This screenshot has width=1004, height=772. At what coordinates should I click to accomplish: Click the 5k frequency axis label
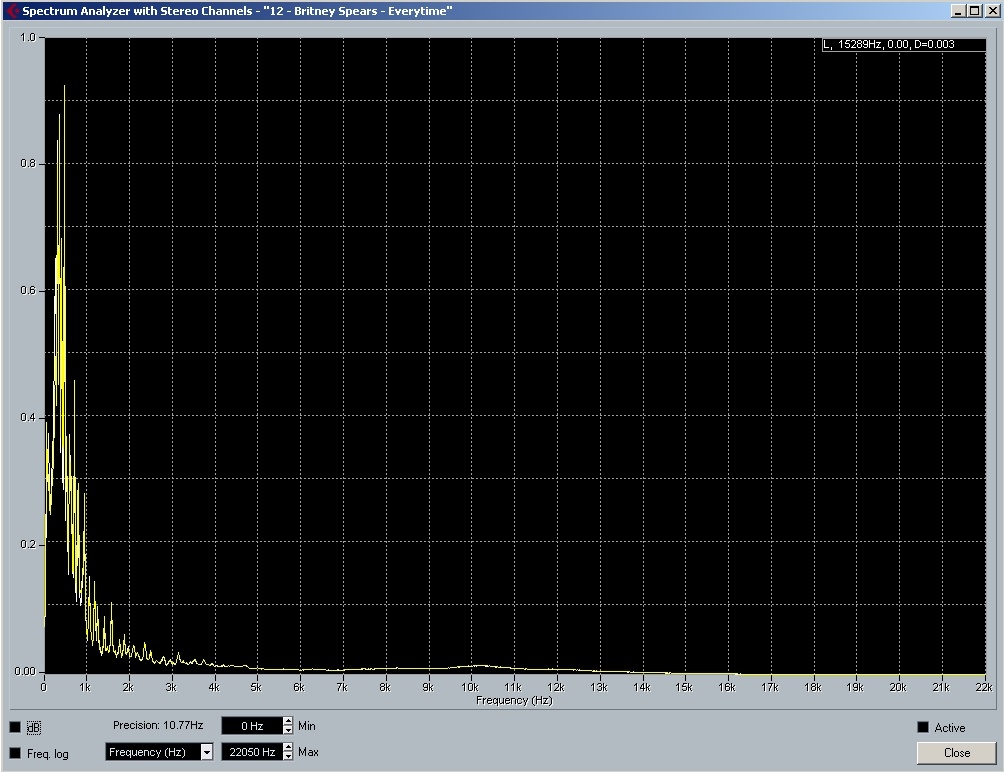click(x=256, y=688)
